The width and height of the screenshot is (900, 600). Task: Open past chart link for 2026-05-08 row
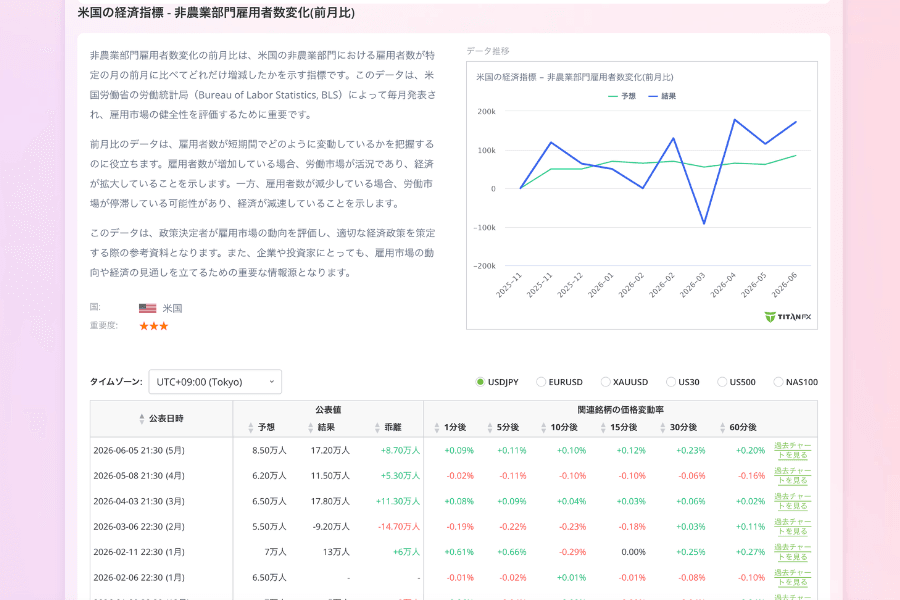point(793,475)
